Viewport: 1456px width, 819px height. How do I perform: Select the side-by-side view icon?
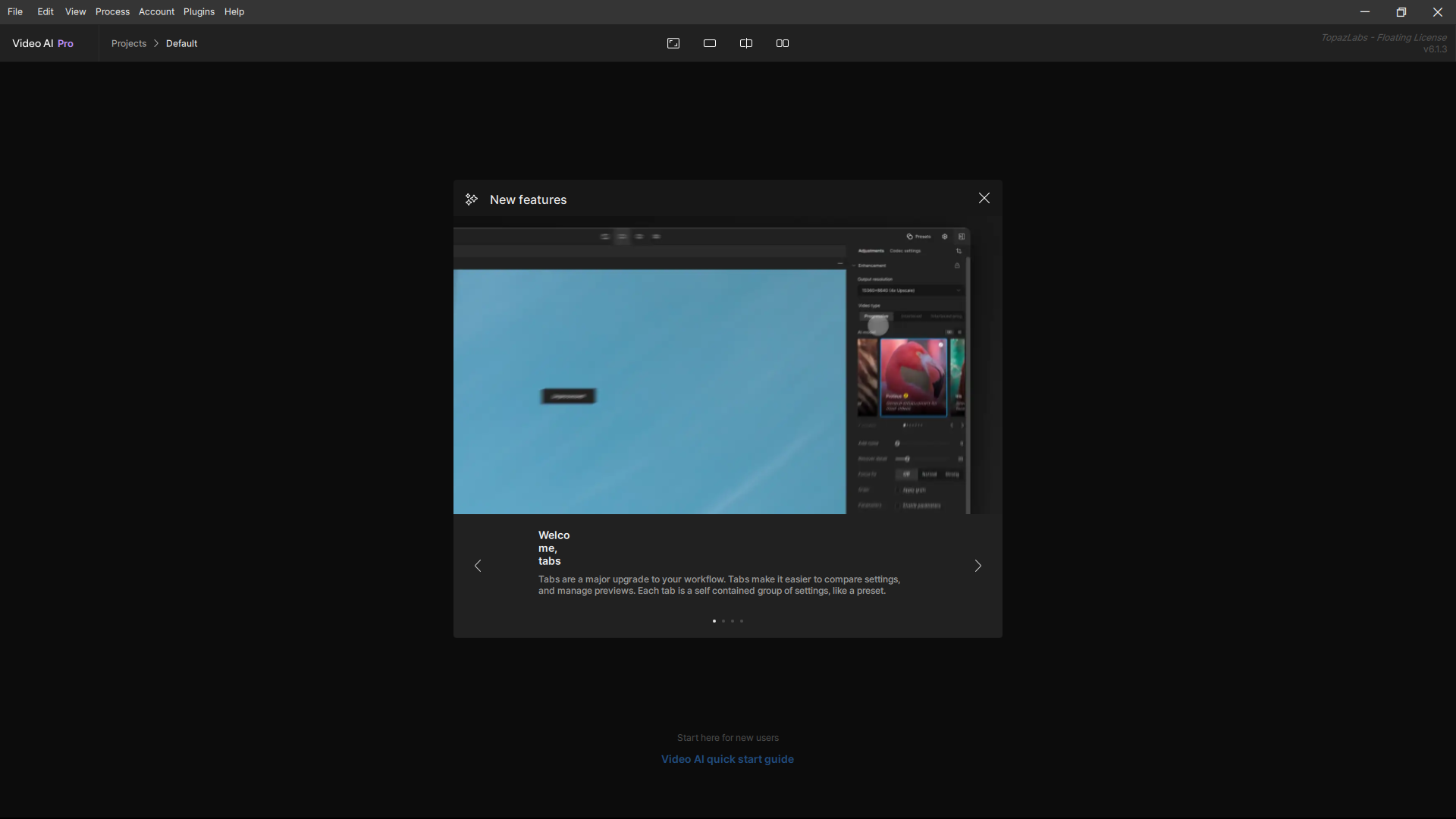783,43
